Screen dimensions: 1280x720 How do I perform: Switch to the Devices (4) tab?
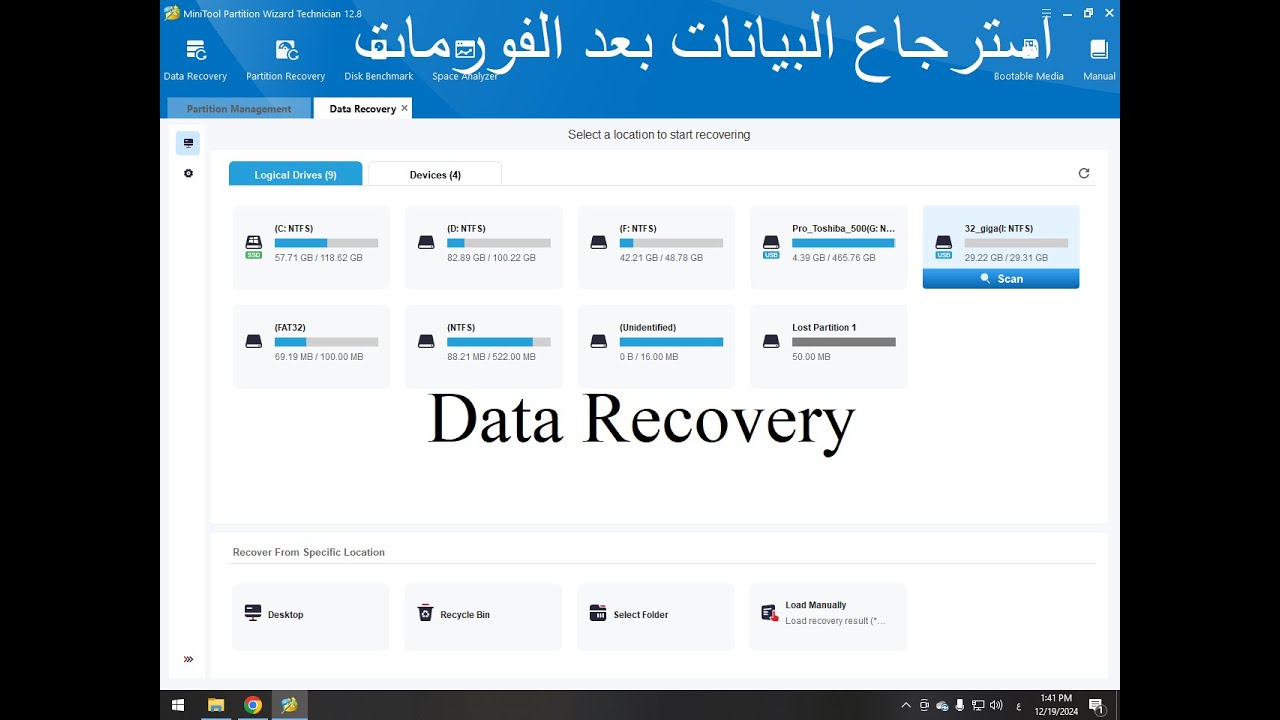coord(435,174)
